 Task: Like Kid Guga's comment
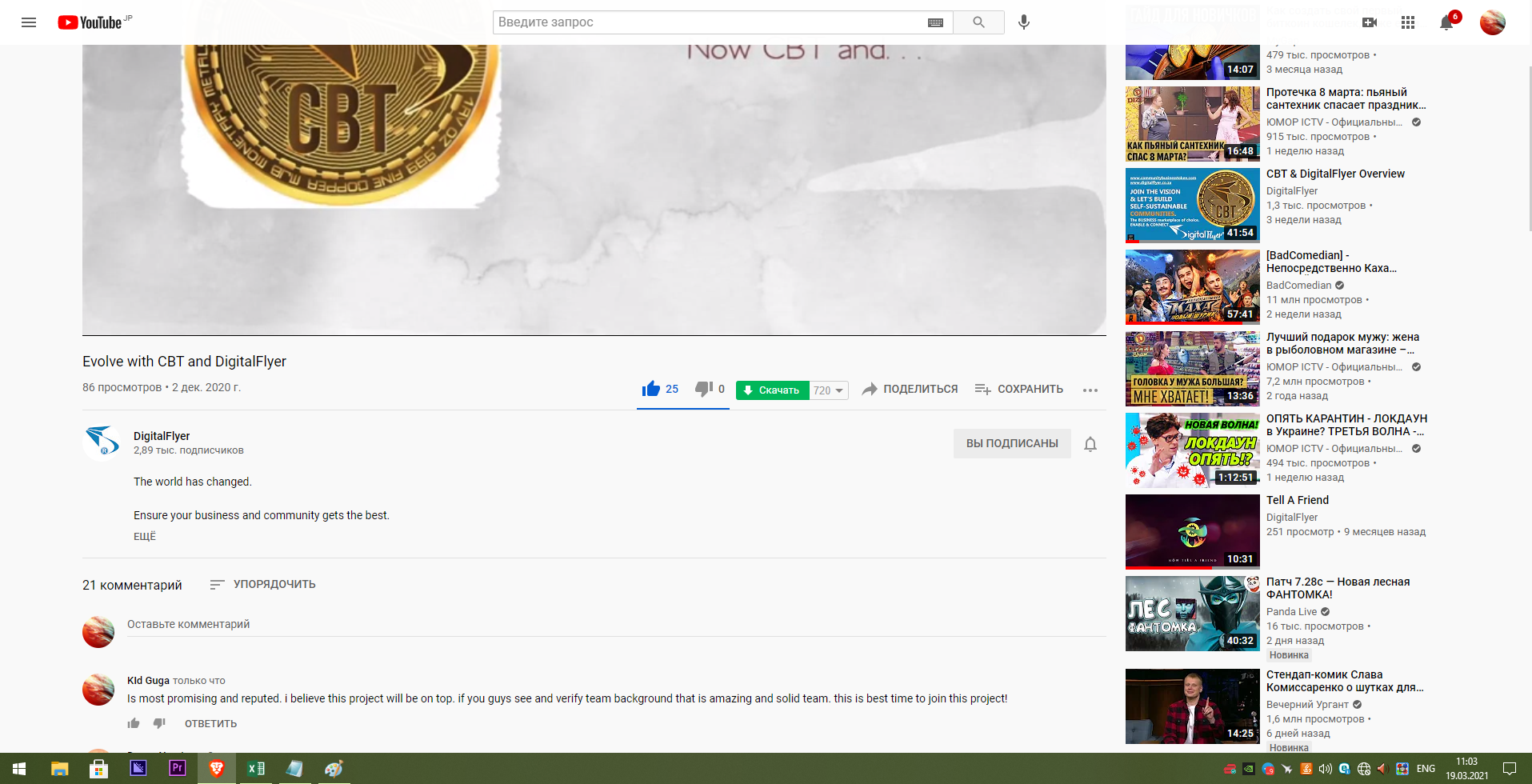tap(134, 723)
